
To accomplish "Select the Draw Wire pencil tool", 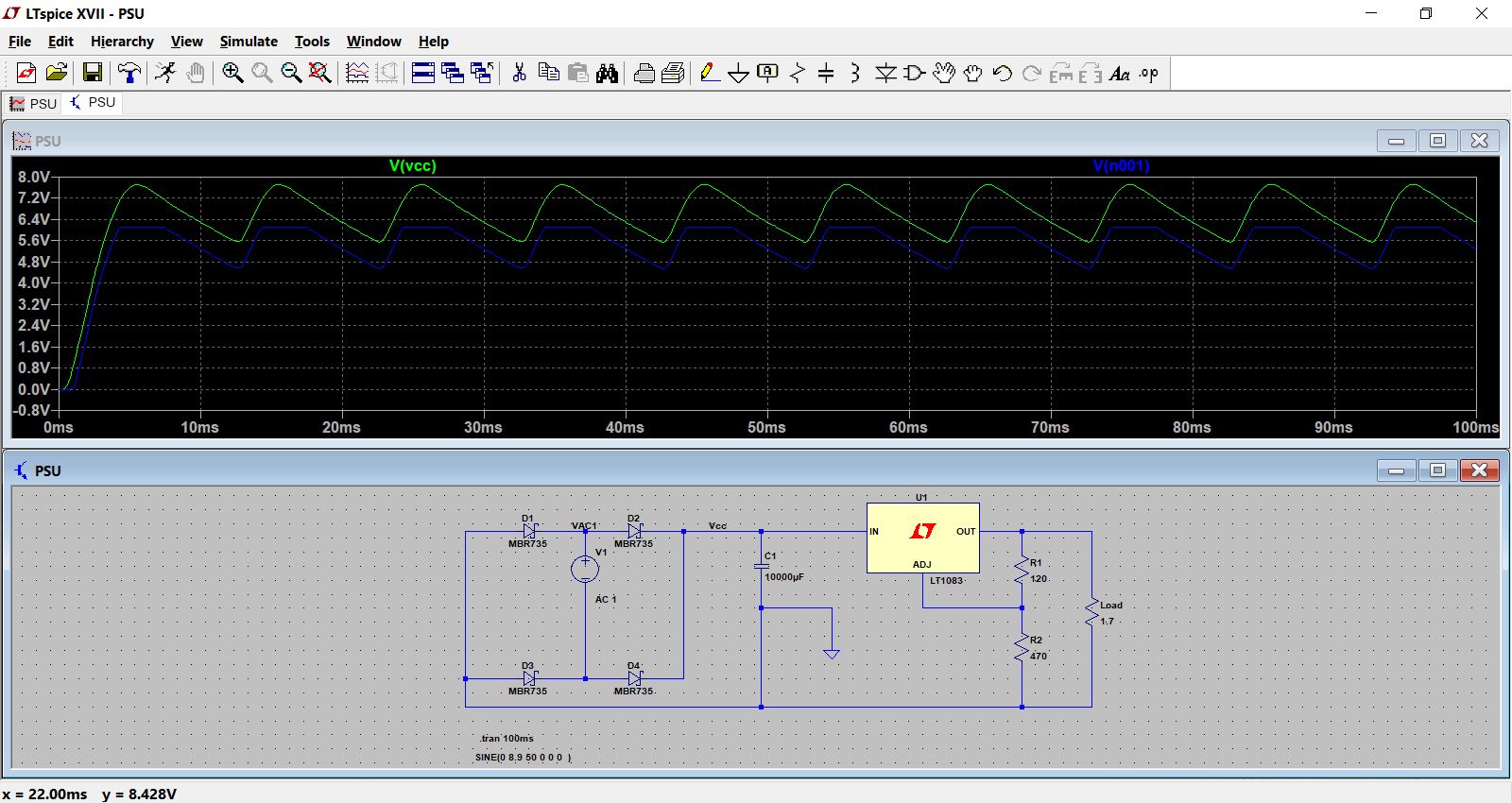I will point(710,73).
